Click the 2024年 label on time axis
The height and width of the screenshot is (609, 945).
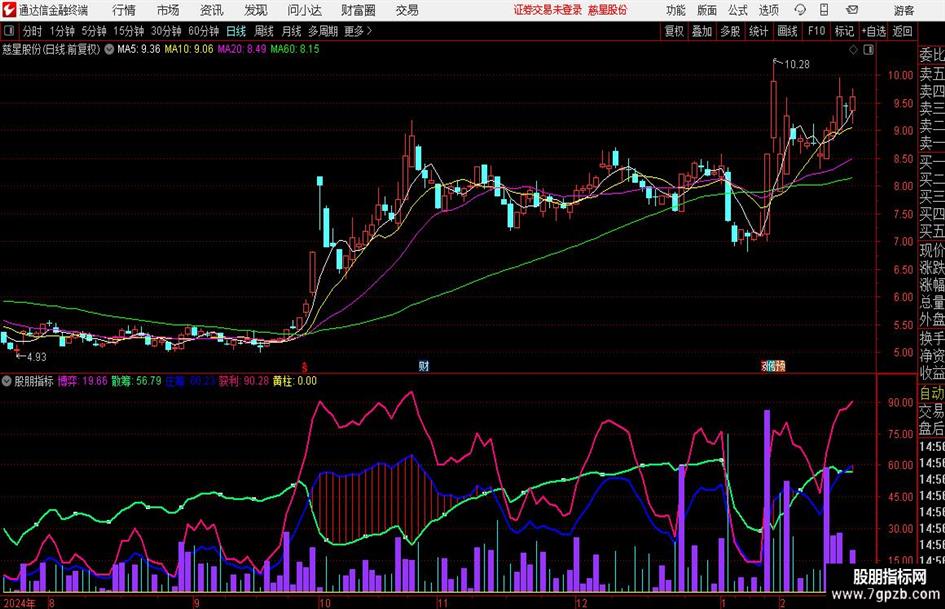[x=19, y=603]
